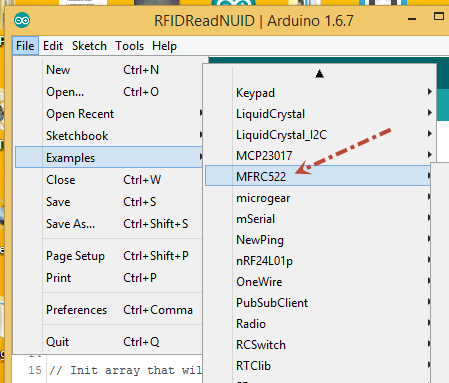This screenshot has width=449, height=383.
Task: Open Preferences from the File menu
Action: click(x=109, y=310)
